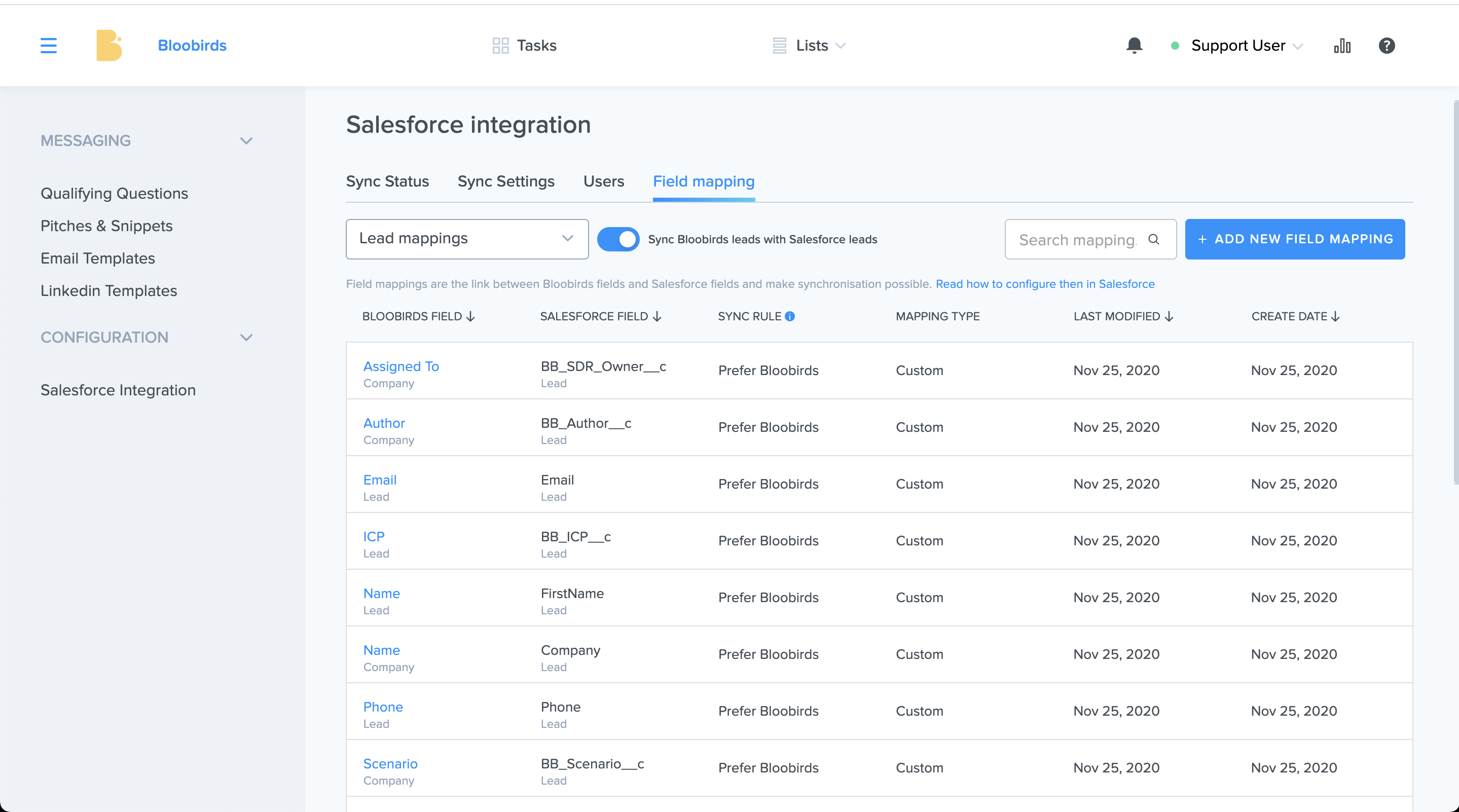The height and width of the screenshot is (812, 1459).
Task: Open the dashboards bar chart icon
Action: point(1342,45)
